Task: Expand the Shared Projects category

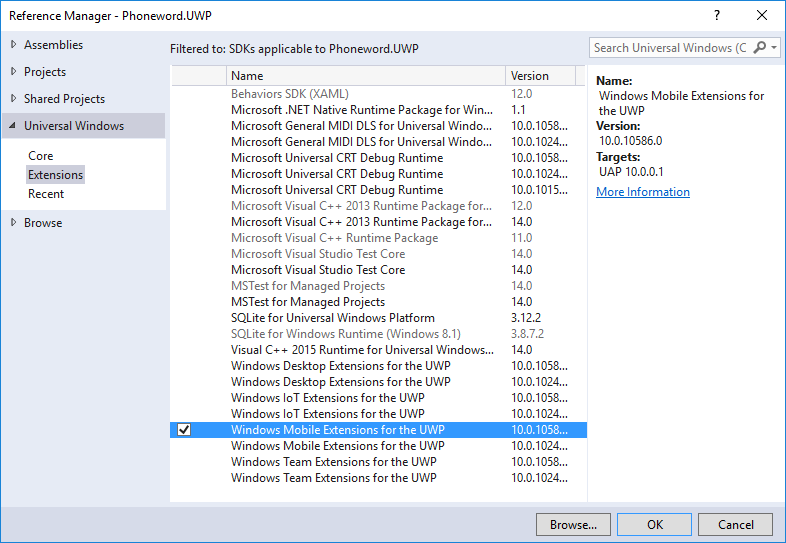Action: pyautogui.click(x=13, y=99)
